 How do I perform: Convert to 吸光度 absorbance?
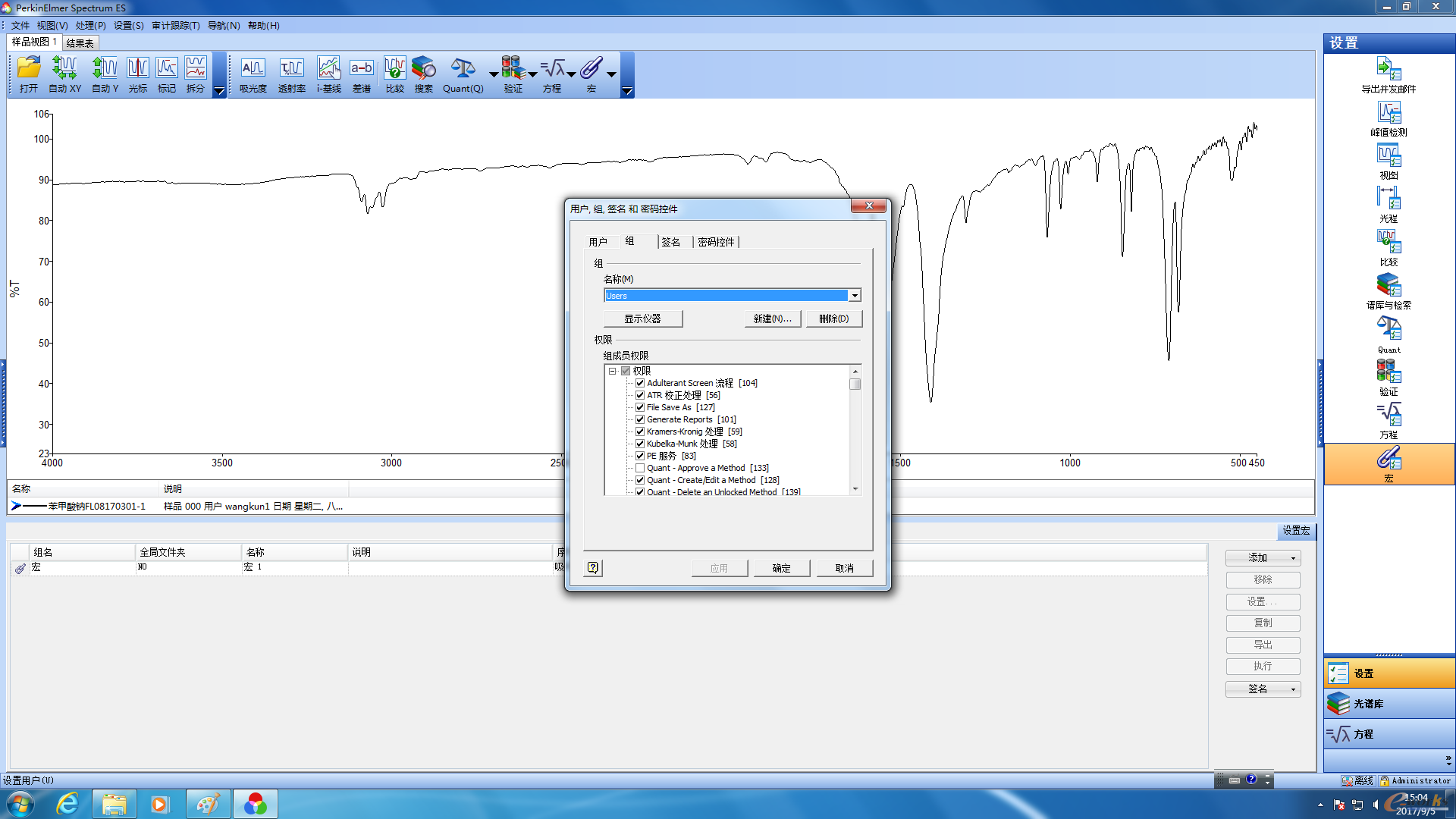click(253, 74)
